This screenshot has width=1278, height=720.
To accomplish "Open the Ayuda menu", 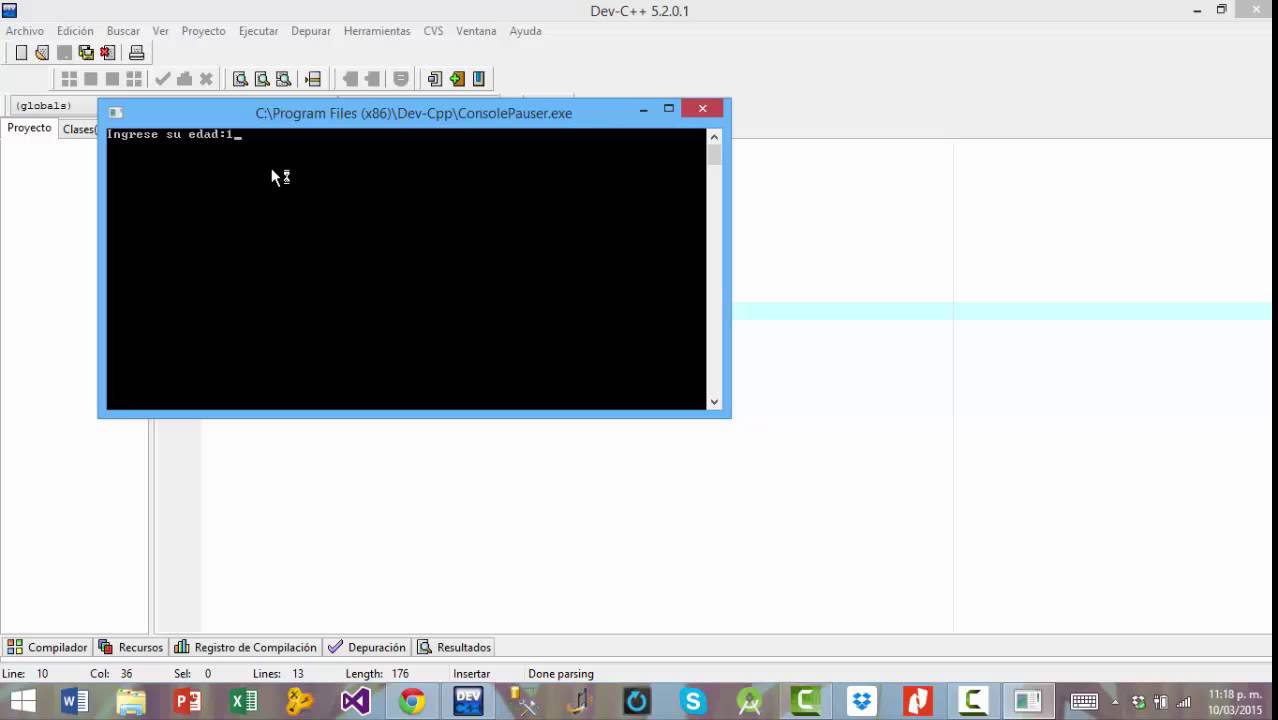I will pos(525,31).
